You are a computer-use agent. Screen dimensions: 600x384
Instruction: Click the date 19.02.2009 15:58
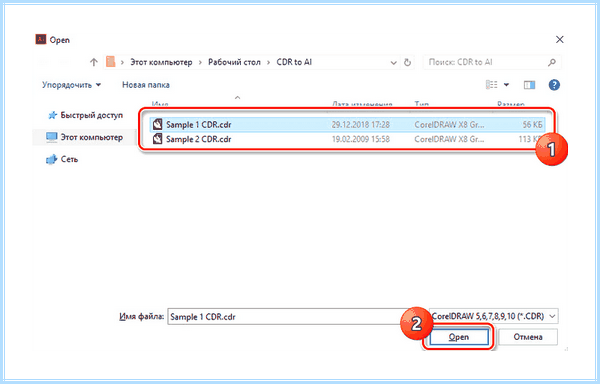(x=360, y=139)
